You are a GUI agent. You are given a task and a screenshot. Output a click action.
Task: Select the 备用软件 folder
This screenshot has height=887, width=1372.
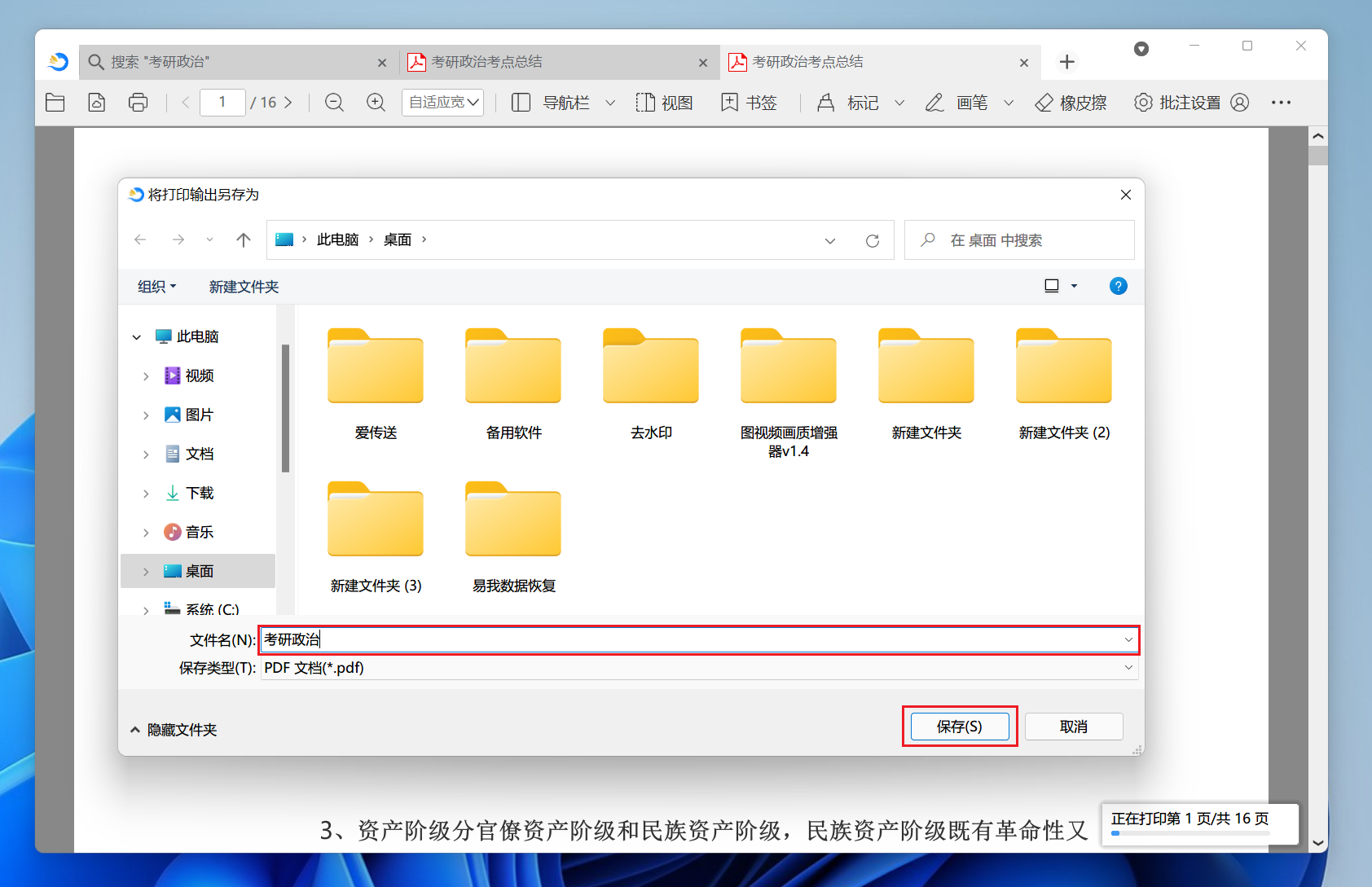[x=513, y=384]
